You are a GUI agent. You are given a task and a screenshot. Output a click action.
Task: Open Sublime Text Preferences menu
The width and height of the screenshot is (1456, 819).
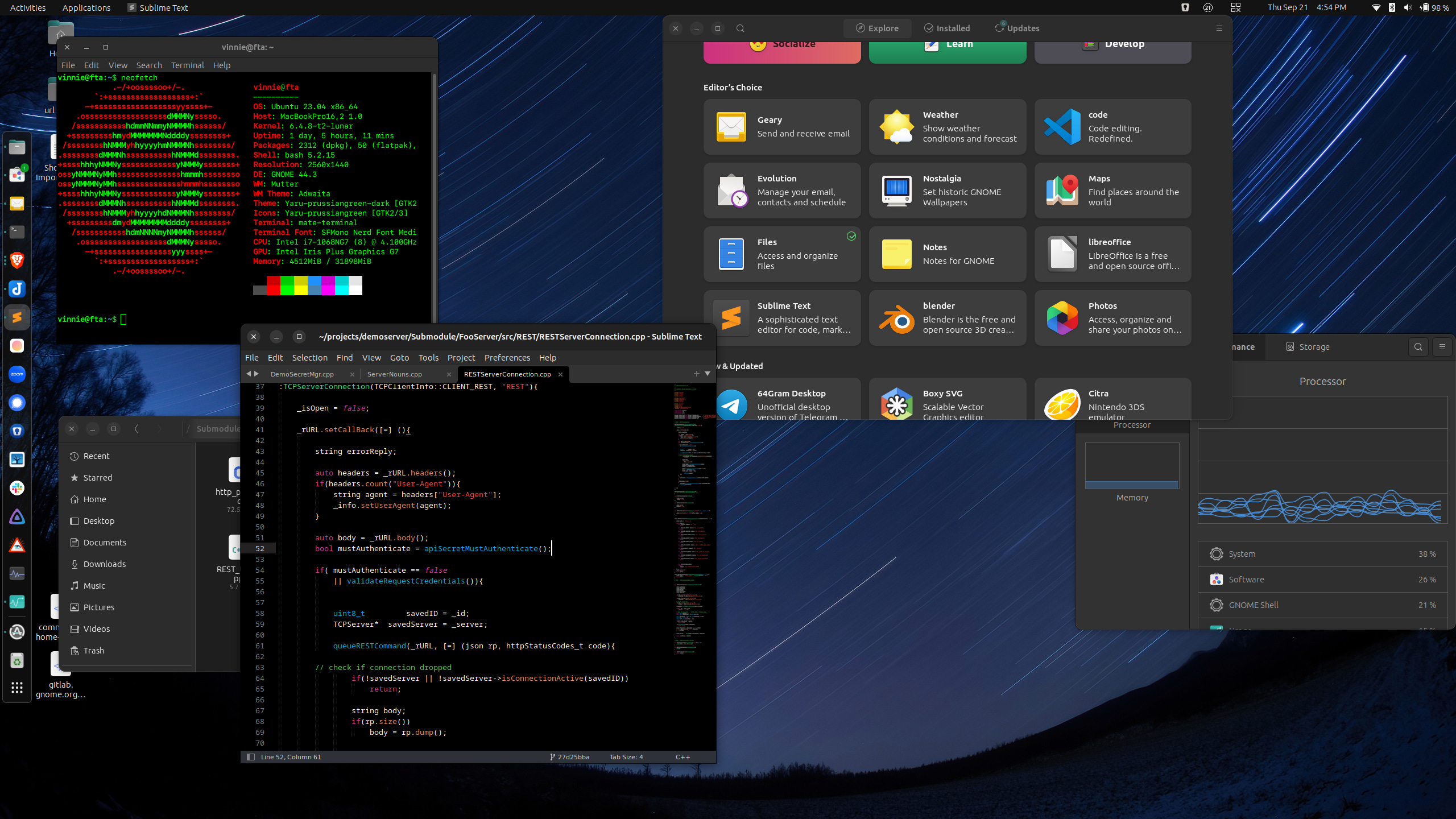pyautogui.click(x=507, y=358)
